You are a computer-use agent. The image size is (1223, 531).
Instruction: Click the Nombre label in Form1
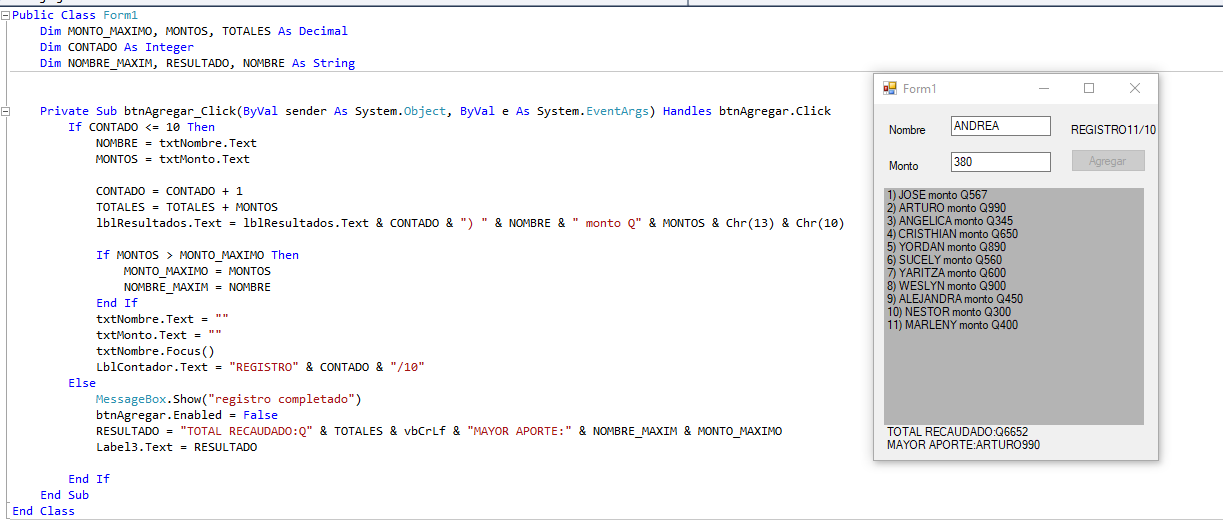pyautogui.click(x=907, y=130)
